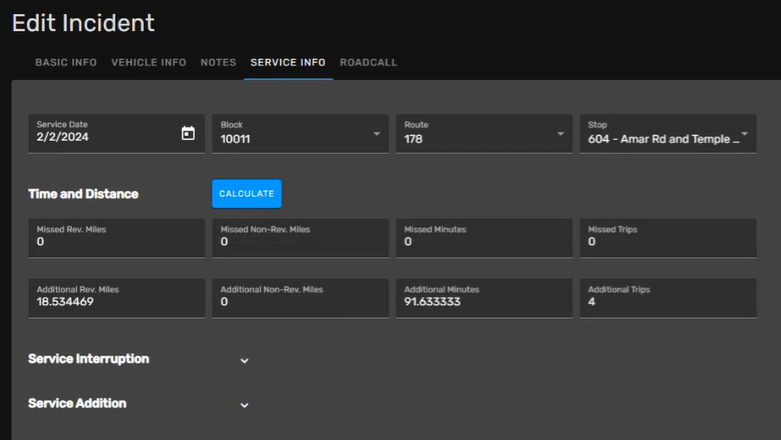Click the Missed Rev. Miles field
The width and height of the screenshot is (781, 440).
click(116, 241)
